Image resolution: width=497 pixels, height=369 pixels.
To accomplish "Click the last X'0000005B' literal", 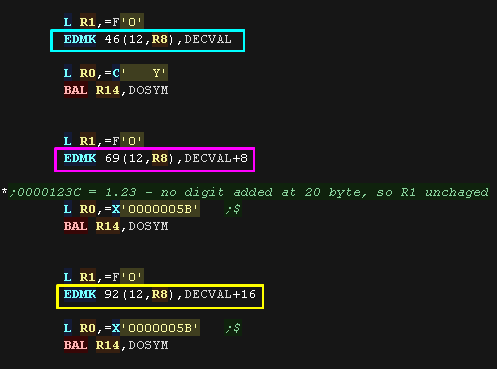I will pos(156,329).
